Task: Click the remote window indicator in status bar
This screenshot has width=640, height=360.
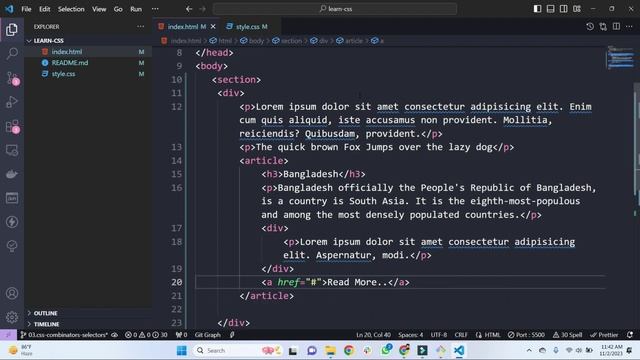Action: click(x=8, y=335)
